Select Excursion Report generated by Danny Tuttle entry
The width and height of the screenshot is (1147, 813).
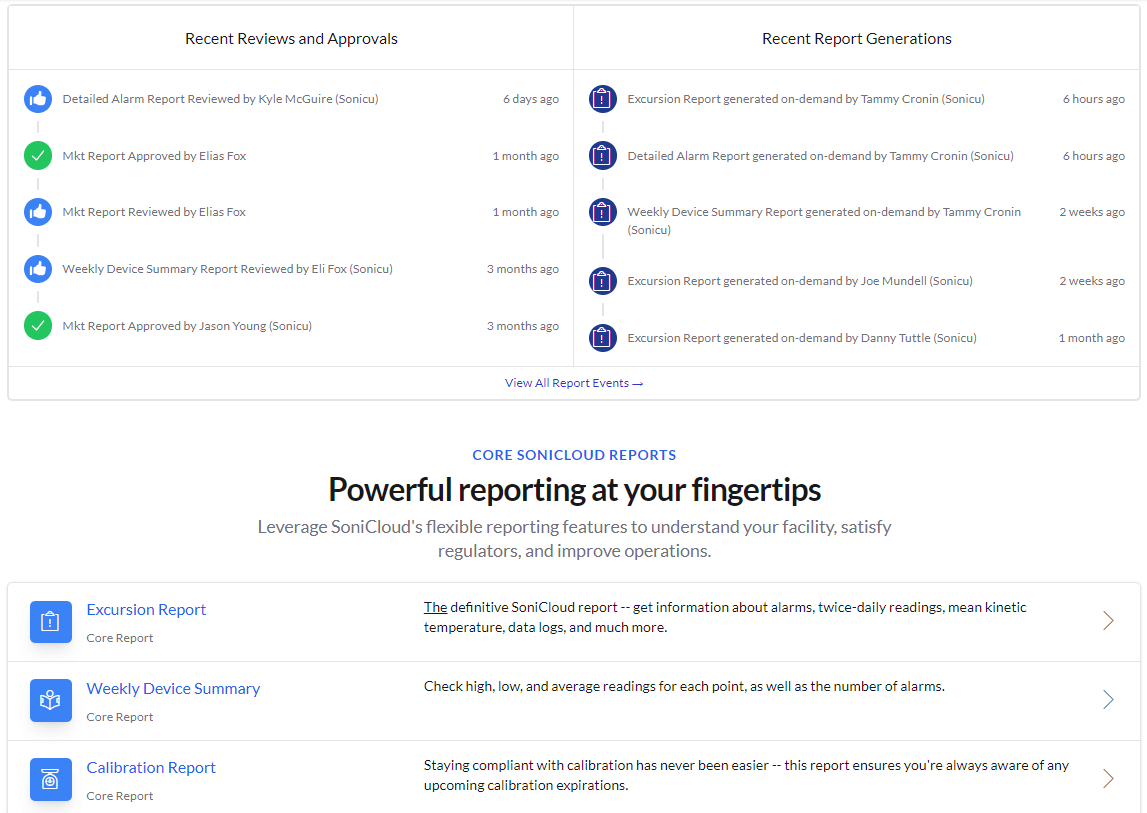coord(802,338)
